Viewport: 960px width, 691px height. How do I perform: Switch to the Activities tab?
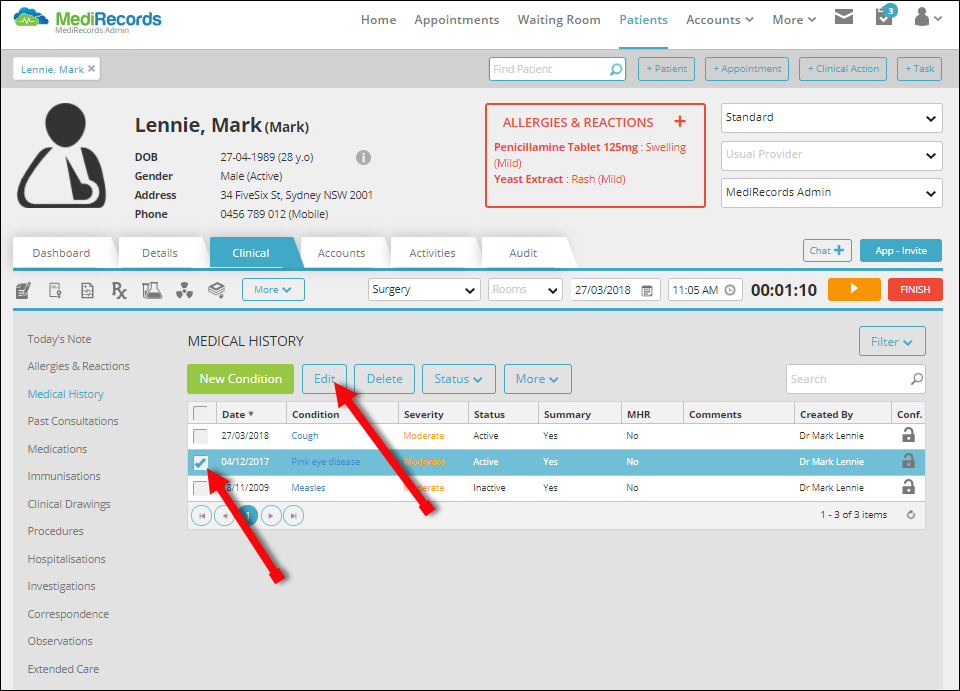pyautogui.click(x=432, y=253)
